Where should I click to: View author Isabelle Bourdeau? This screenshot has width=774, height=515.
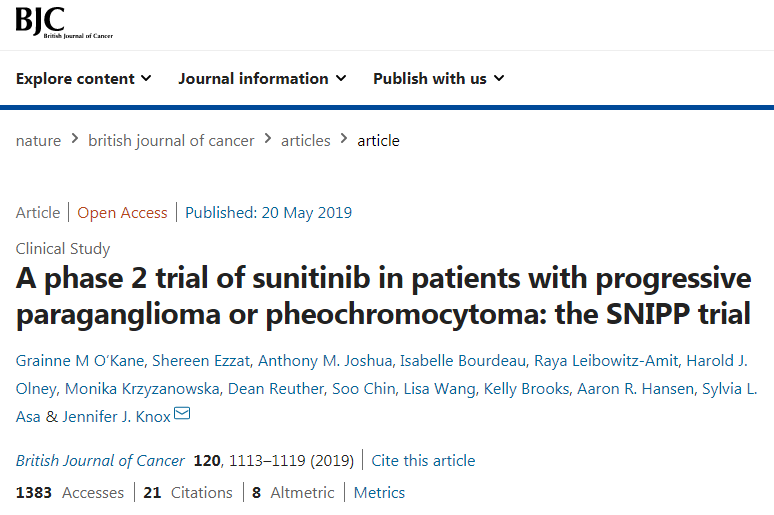463,361
